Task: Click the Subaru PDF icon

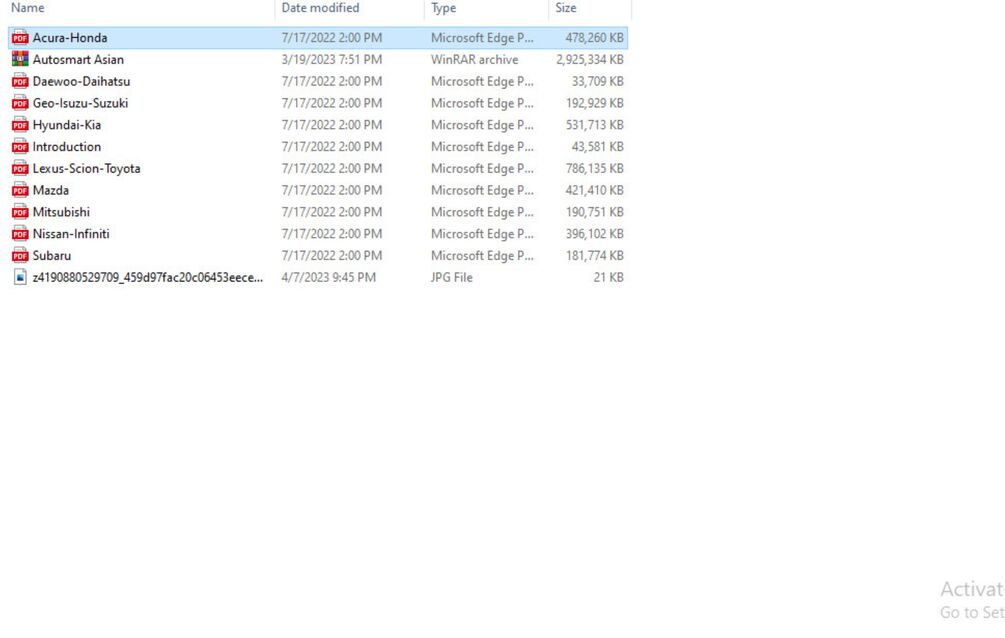Action: click(x=20, y=256)
